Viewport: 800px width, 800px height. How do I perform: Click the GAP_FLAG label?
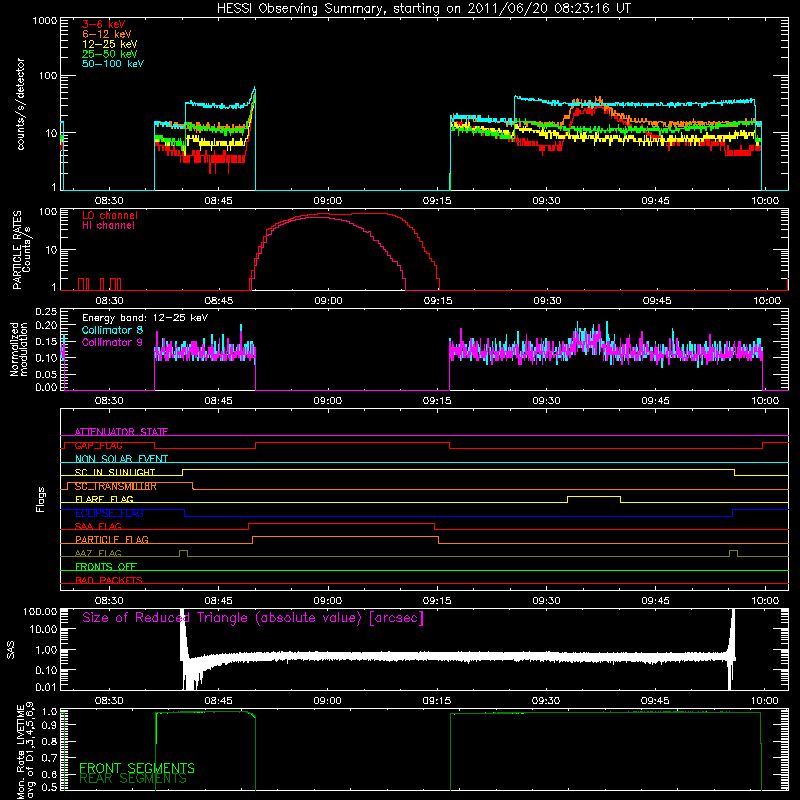98,445
